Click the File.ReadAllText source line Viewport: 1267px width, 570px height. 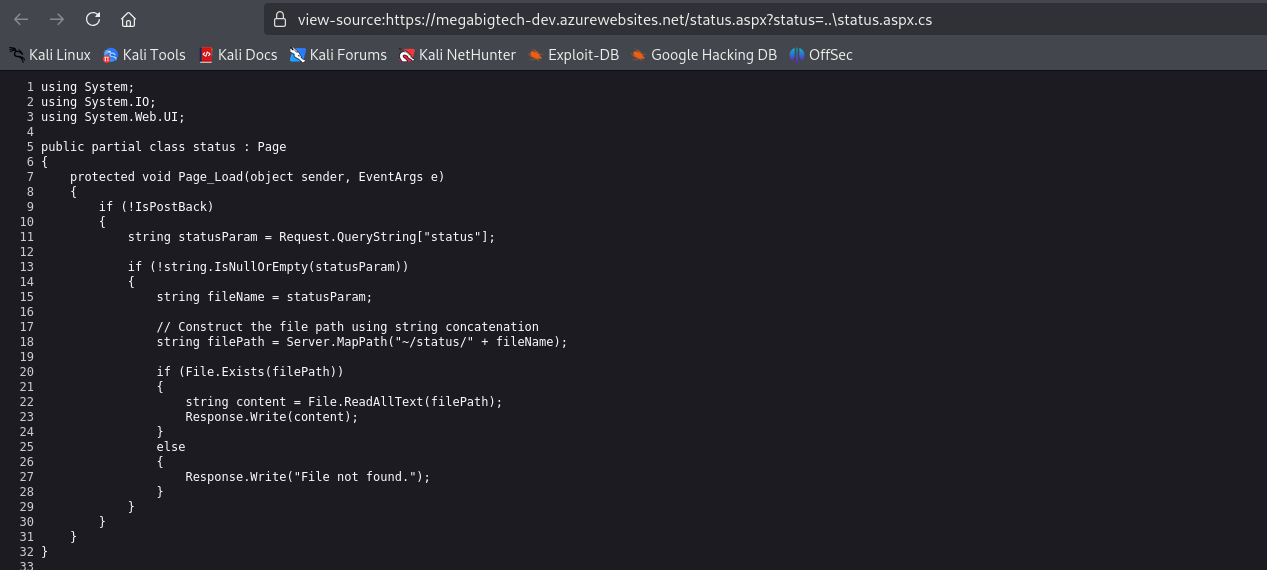343,402
